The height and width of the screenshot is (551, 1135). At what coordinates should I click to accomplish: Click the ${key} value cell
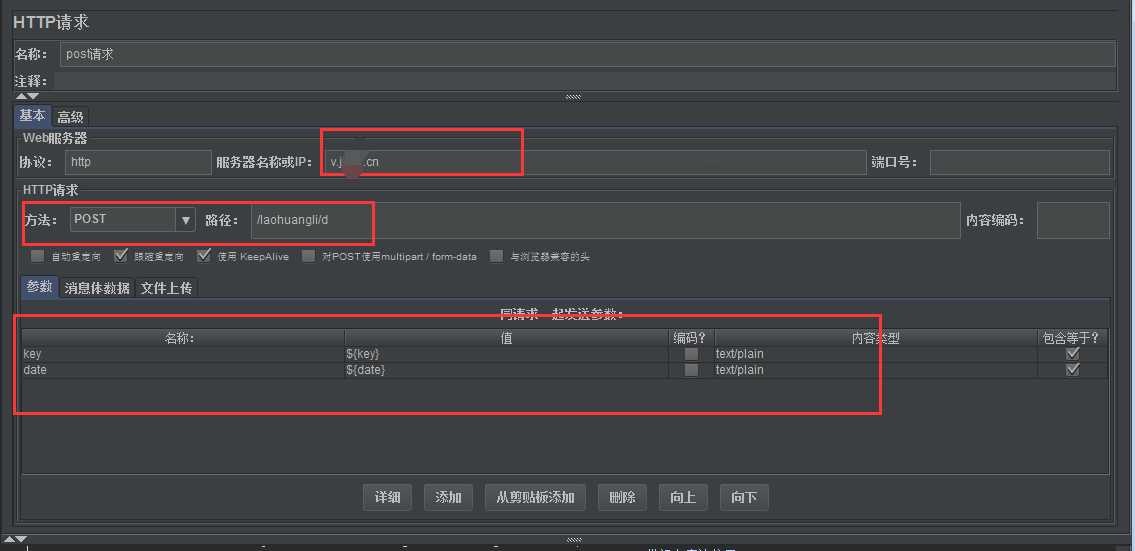(507, 354)
